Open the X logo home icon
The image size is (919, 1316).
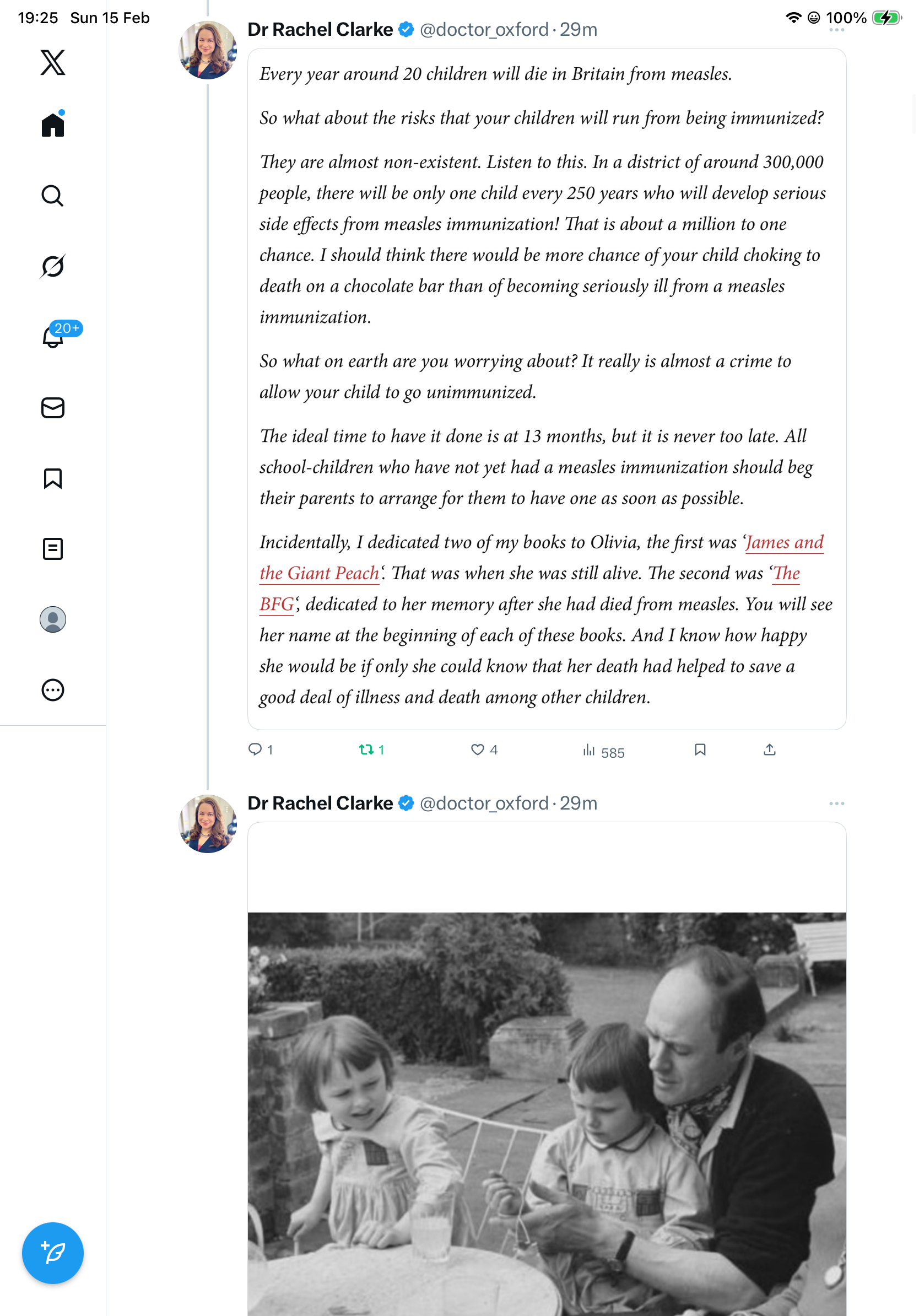coord(53,62)
